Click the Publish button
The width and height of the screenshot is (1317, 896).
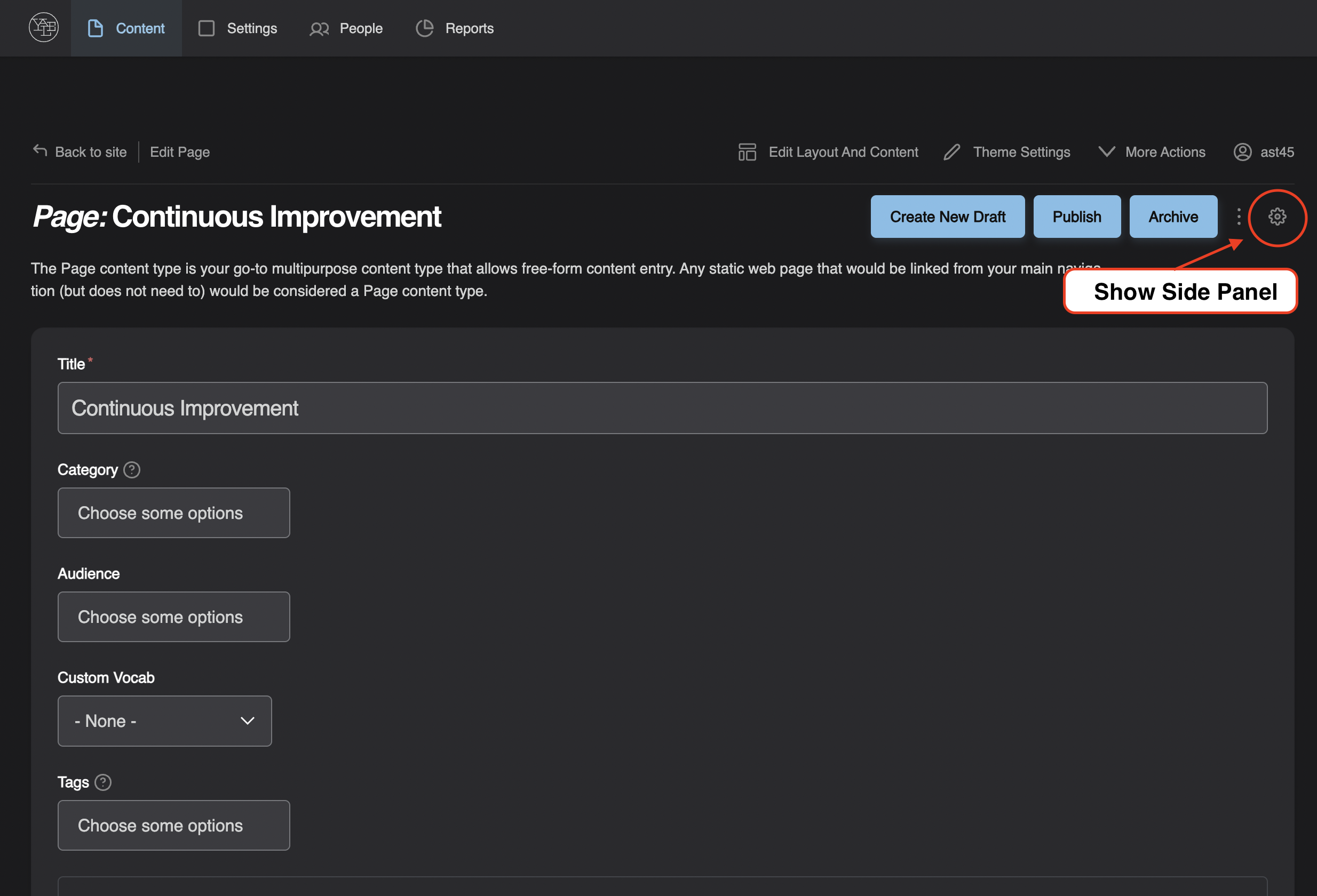(1077, 217)
